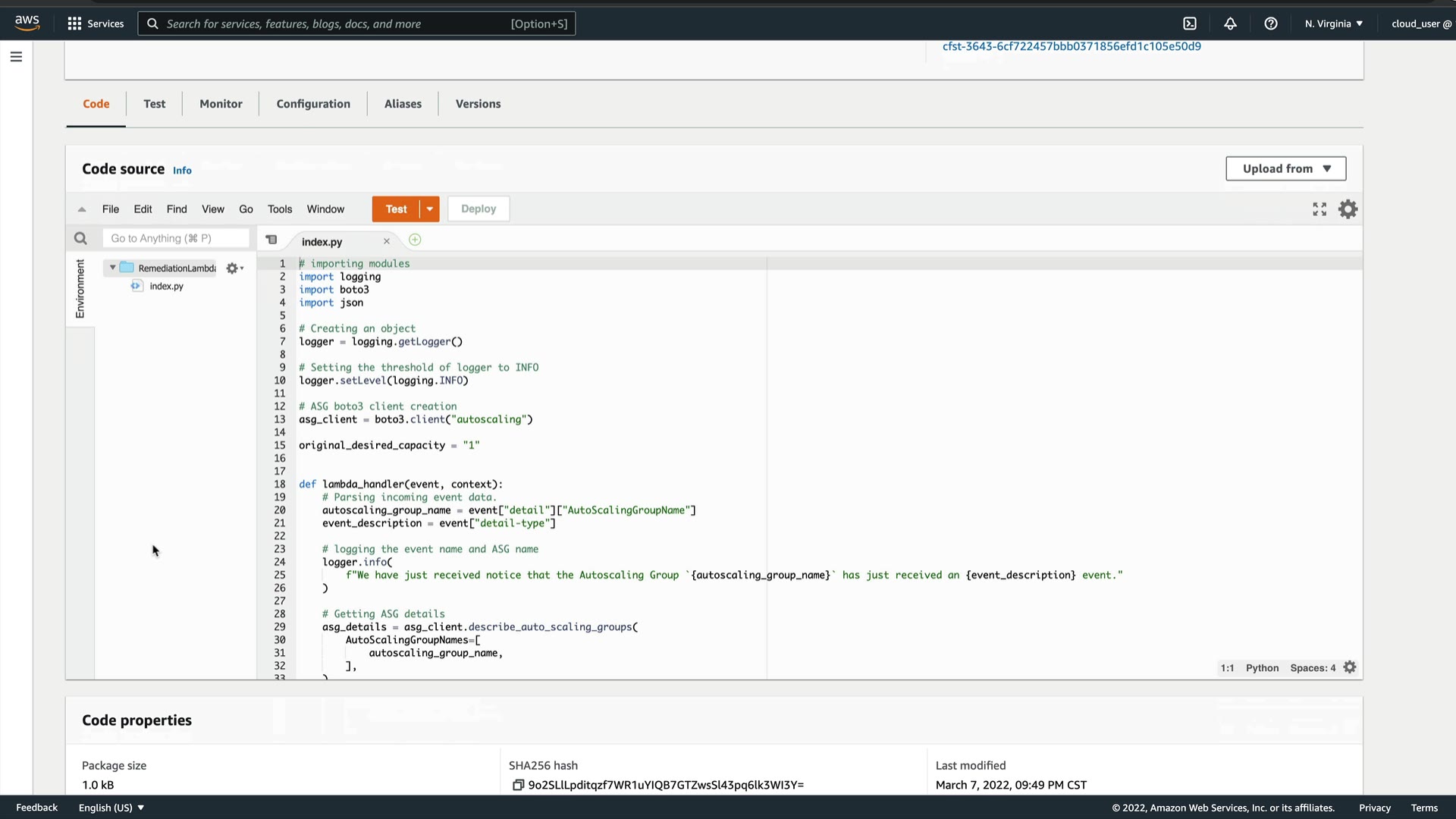Click the editor search magnifier icon
Viewport: 1456px width, 819px height.
click(x=80, y=239)
